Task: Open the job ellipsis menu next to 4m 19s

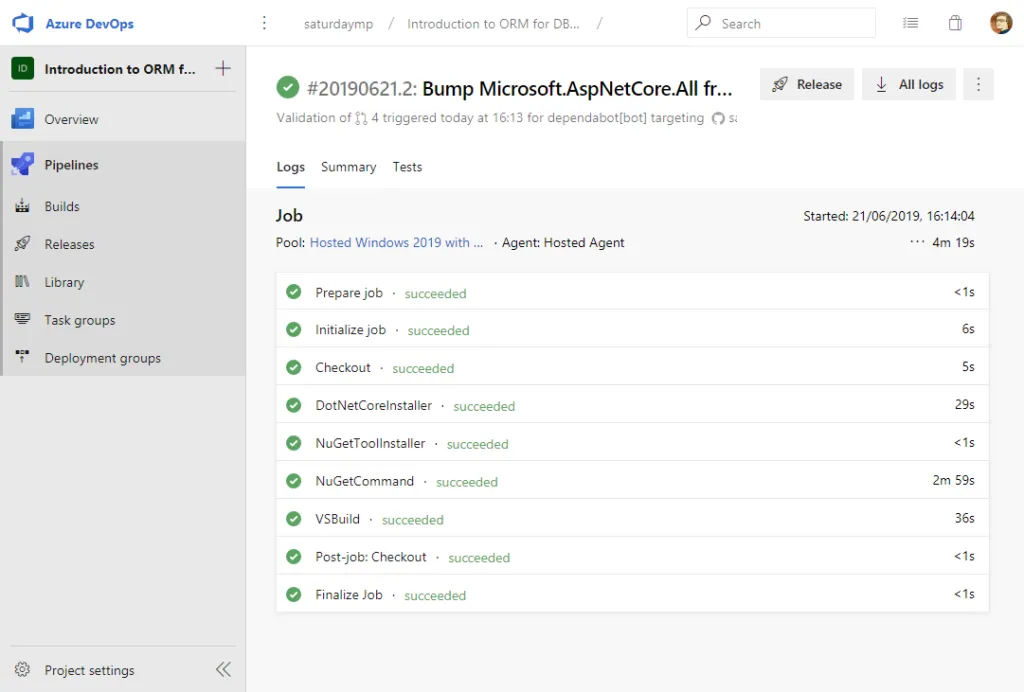Action: click(x=917, y=242)
